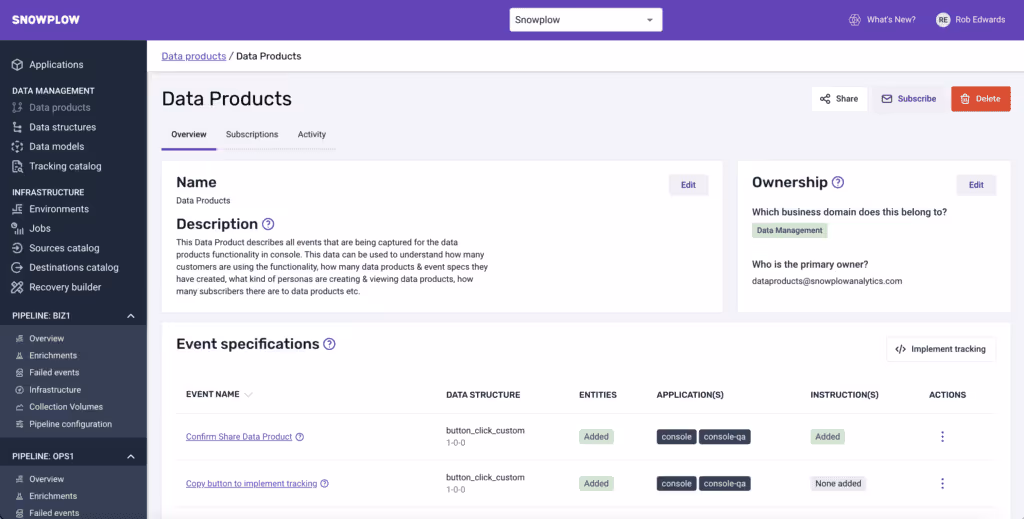Click console tag in Confirm Share row
Image resolution: width=1024 pixels, height=519 pixels.
pyautogui.click(x=677, y=437)
